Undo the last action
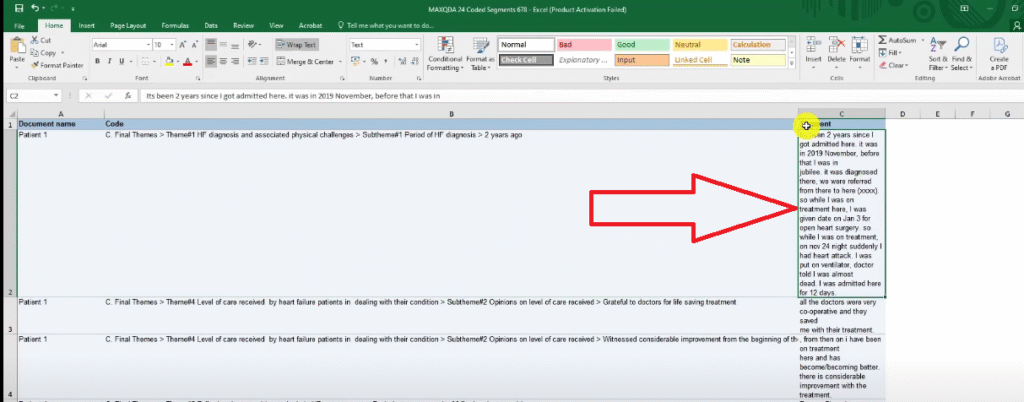 (x=33, y=8)
